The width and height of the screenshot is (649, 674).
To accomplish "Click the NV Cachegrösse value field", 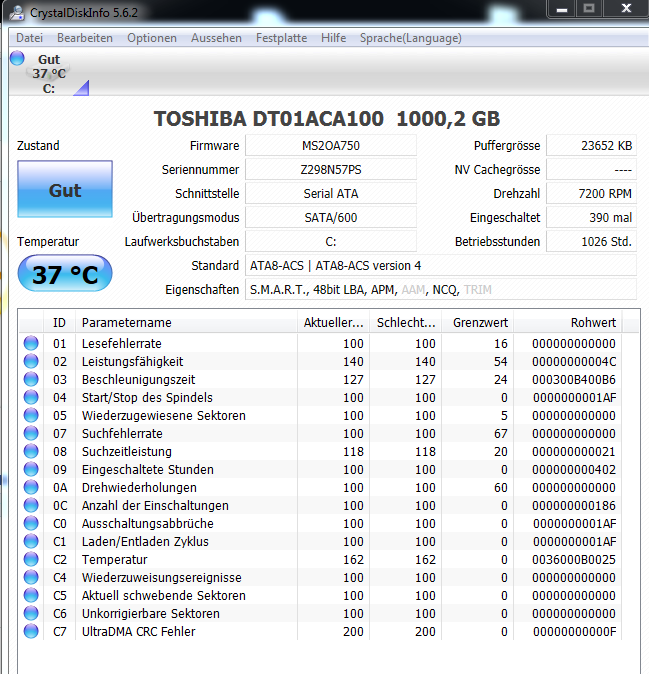I will coord(591,170).
